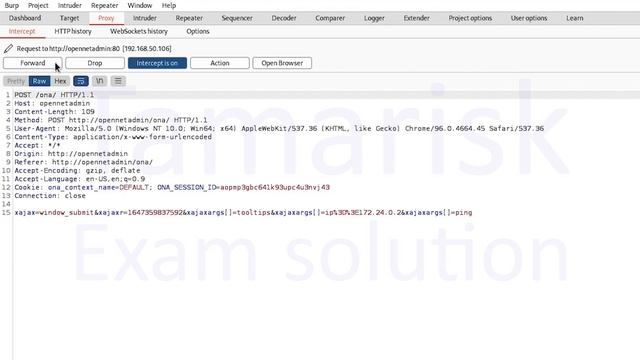Click the 'Accept-Encoding: gzip, deflate' line
Viewport: 640px width, 360px height.
point(78,171)
